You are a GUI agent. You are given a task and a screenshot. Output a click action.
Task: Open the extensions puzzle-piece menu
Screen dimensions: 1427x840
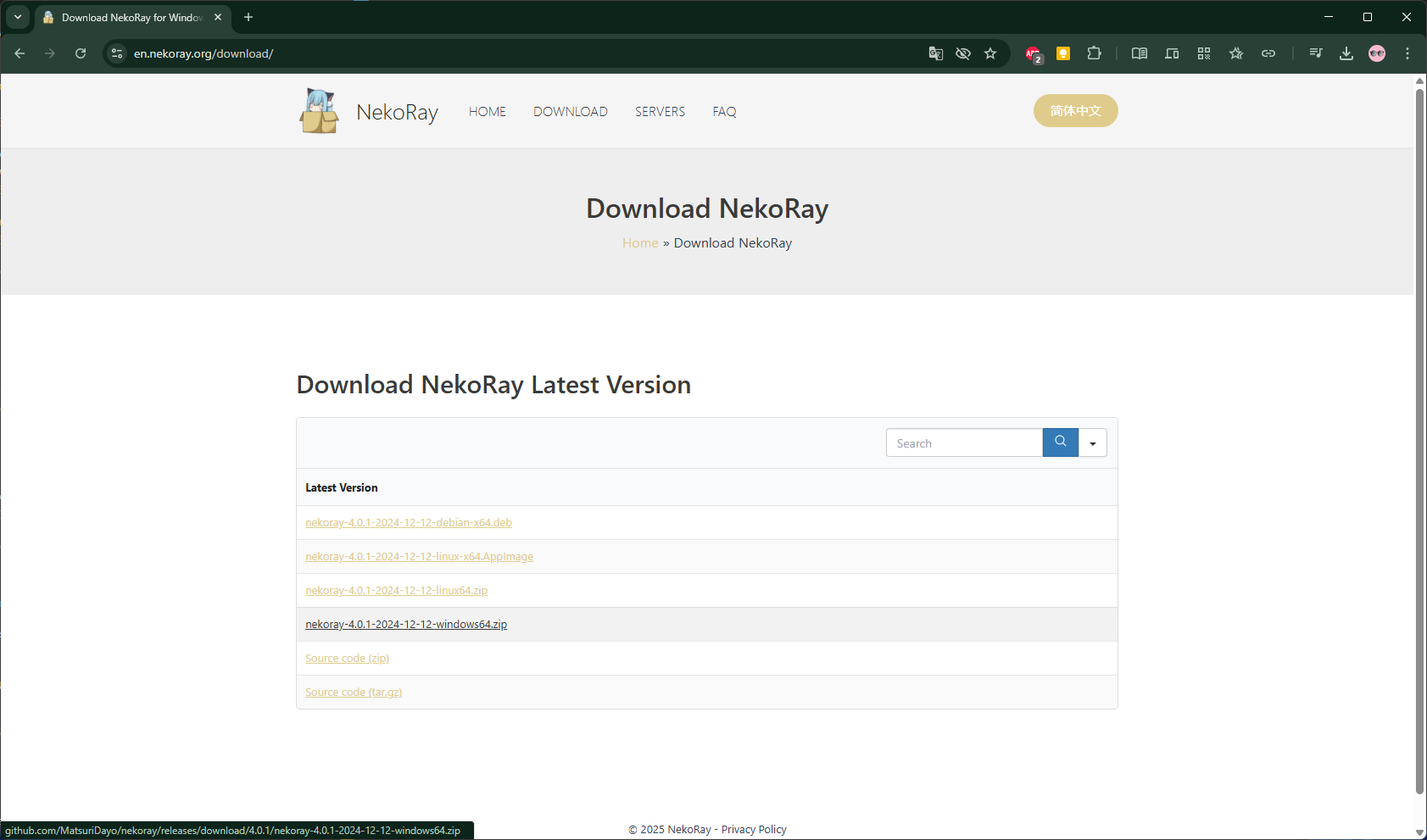coord(1095,53)
